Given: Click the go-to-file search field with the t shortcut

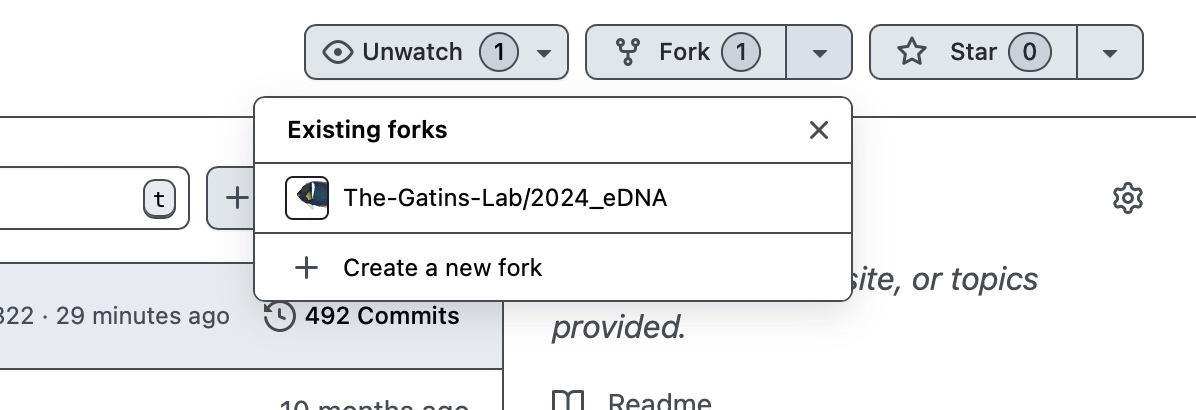Looking at the screenshot, I should click(70, 198).
